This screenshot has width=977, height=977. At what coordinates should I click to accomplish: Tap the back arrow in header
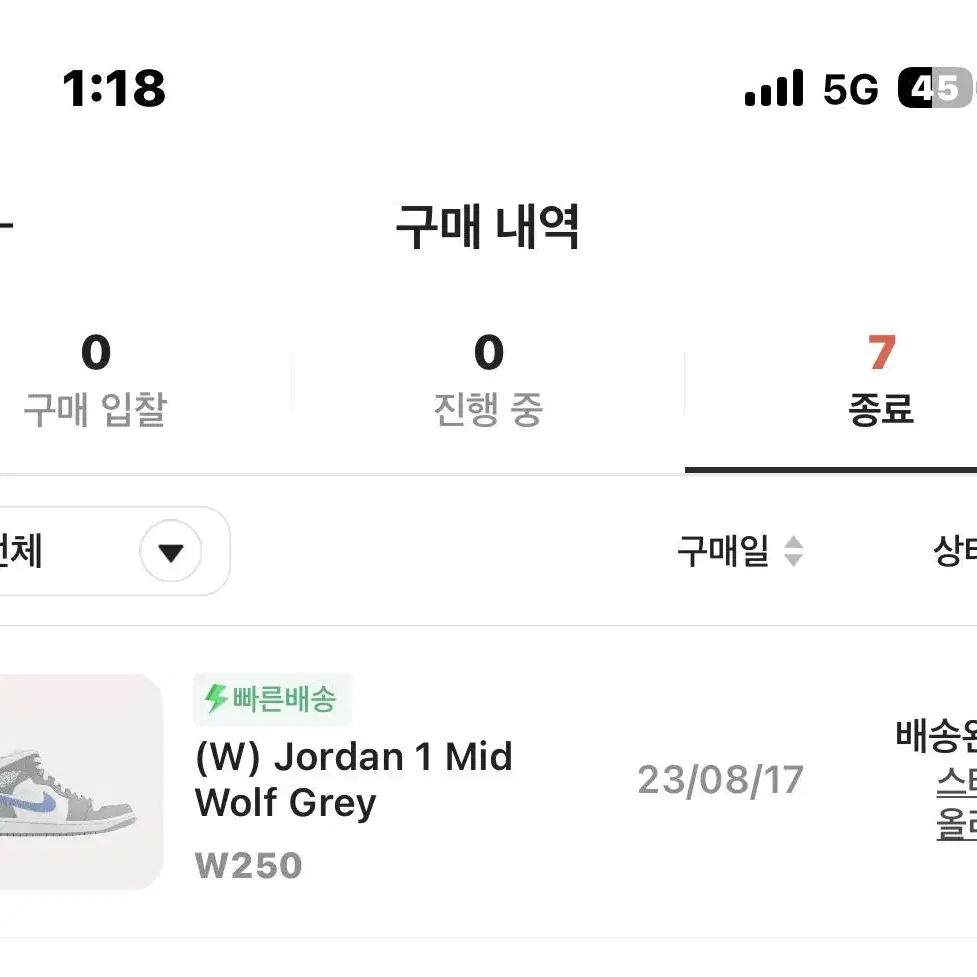[5, 226]
